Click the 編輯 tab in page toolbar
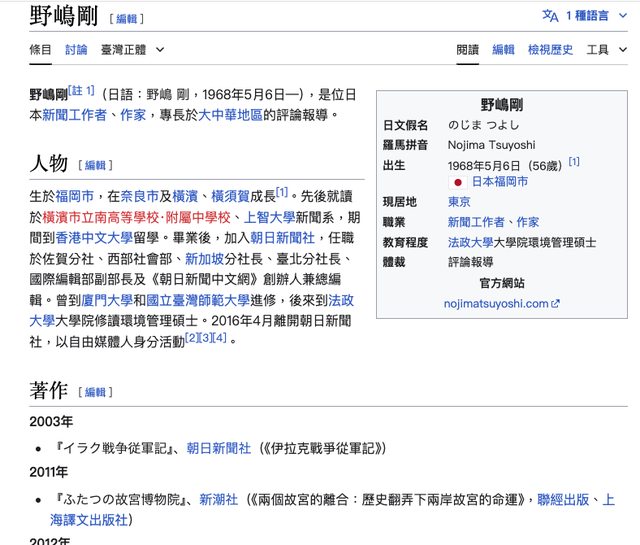Image resolution: width=640 pixels, height=545 pixels. pos(503,49)
